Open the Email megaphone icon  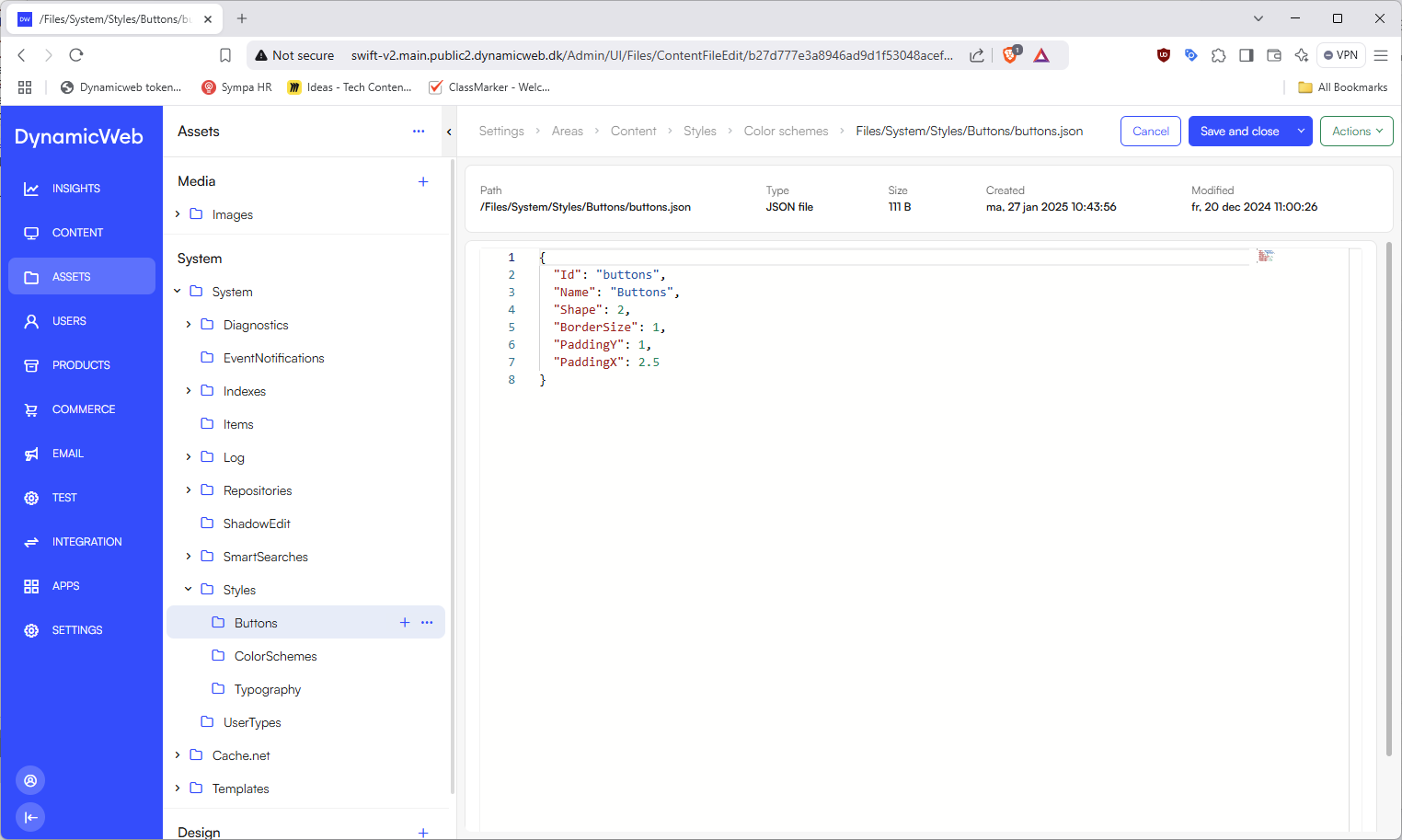click(31, 454)
